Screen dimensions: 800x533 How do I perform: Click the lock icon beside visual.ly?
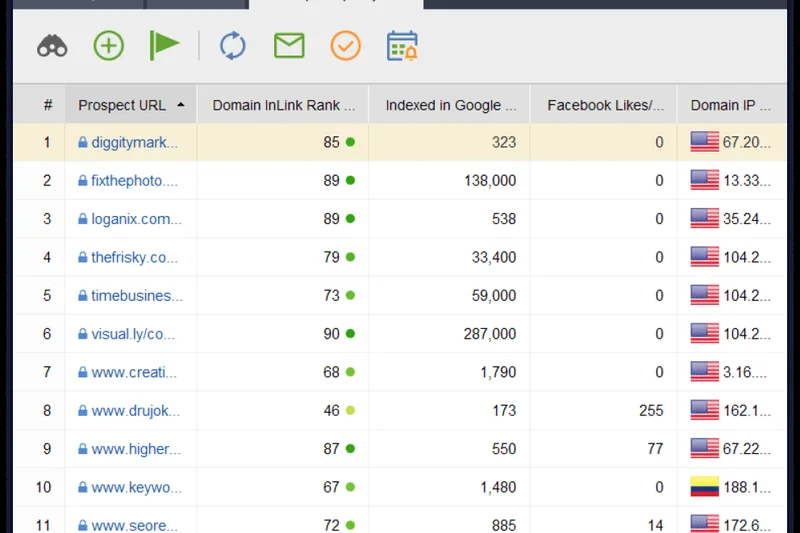pyautogui.click(x=83, y=333)
